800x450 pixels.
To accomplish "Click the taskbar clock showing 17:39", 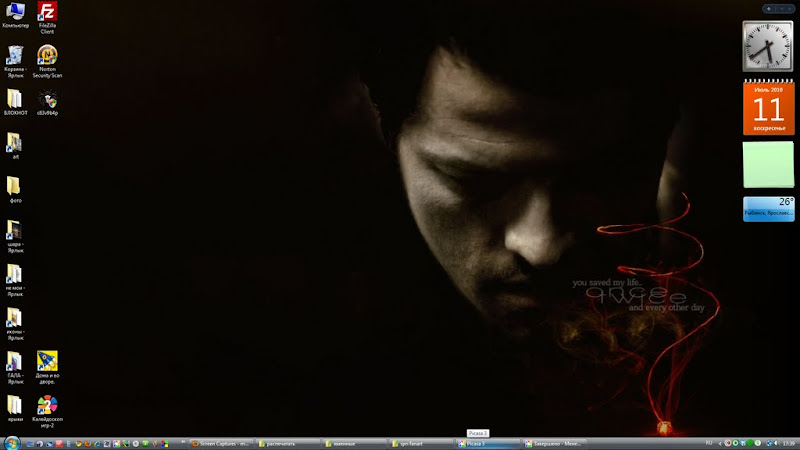I will [789, 443].
